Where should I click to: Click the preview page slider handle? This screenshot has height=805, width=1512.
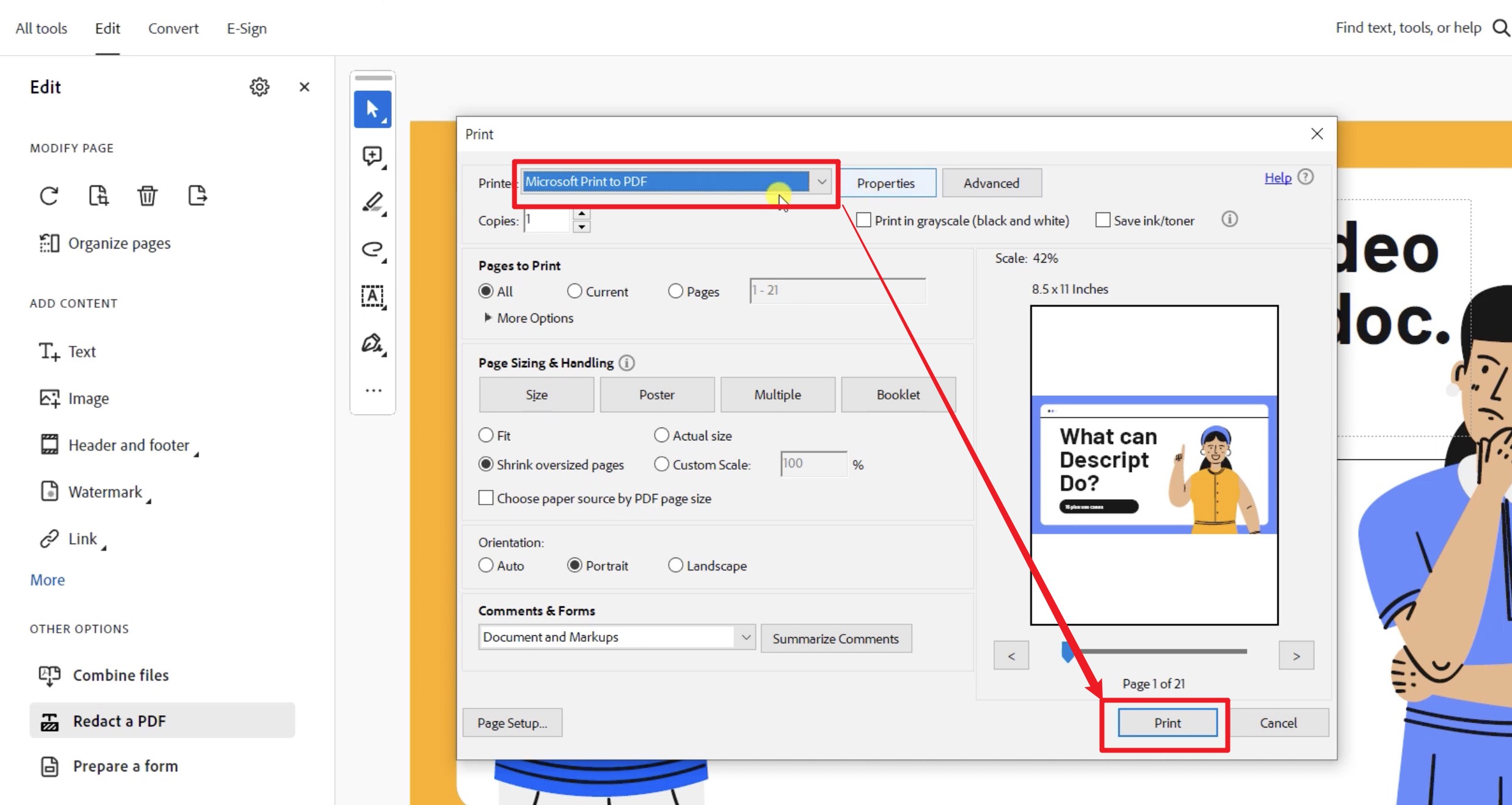(1067, 652)
